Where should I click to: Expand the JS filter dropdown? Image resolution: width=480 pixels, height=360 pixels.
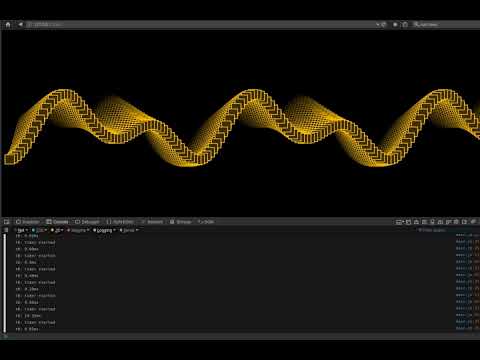57,230
